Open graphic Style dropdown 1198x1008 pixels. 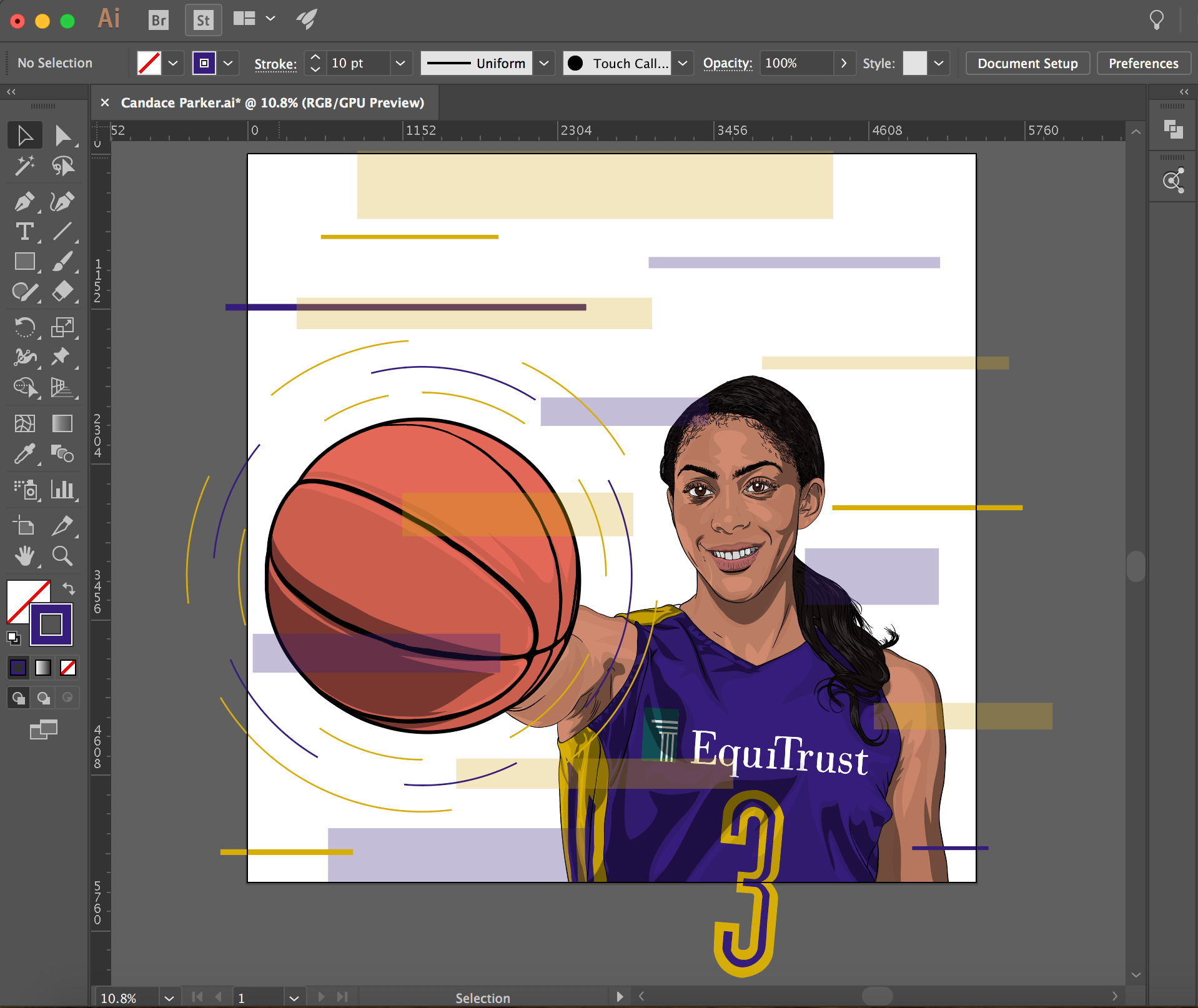[938, 63]
